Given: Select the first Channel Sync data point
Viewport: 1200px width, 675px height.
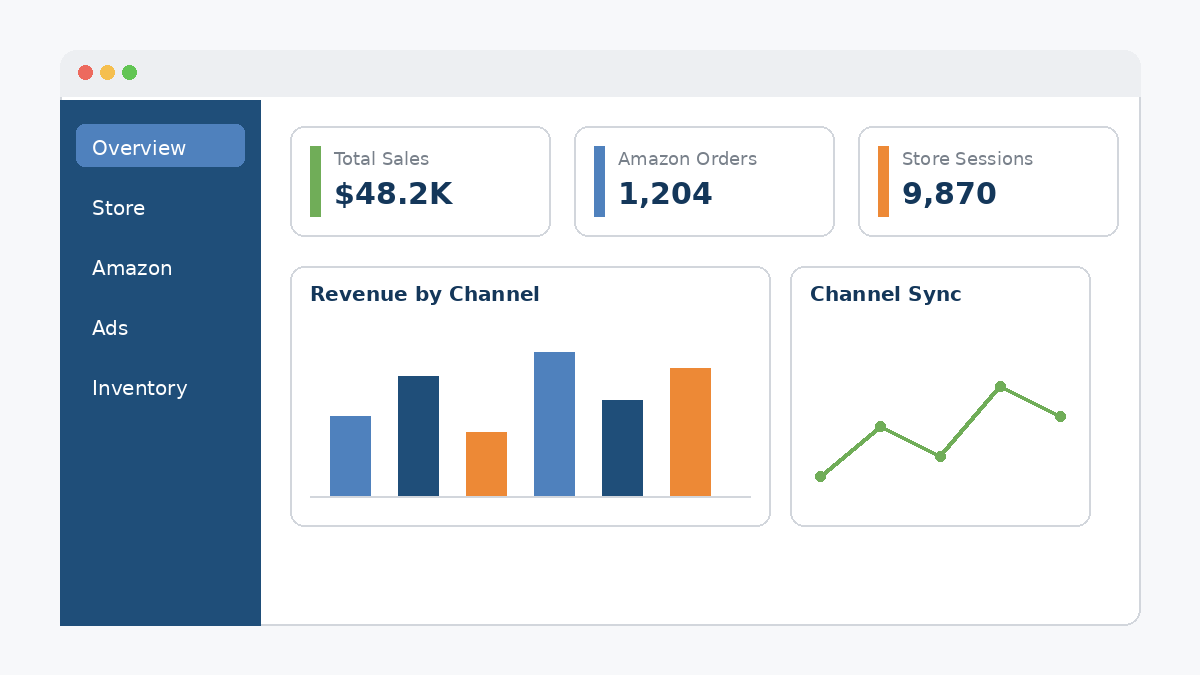Looking at the screenshot, I should coord(820,476).
